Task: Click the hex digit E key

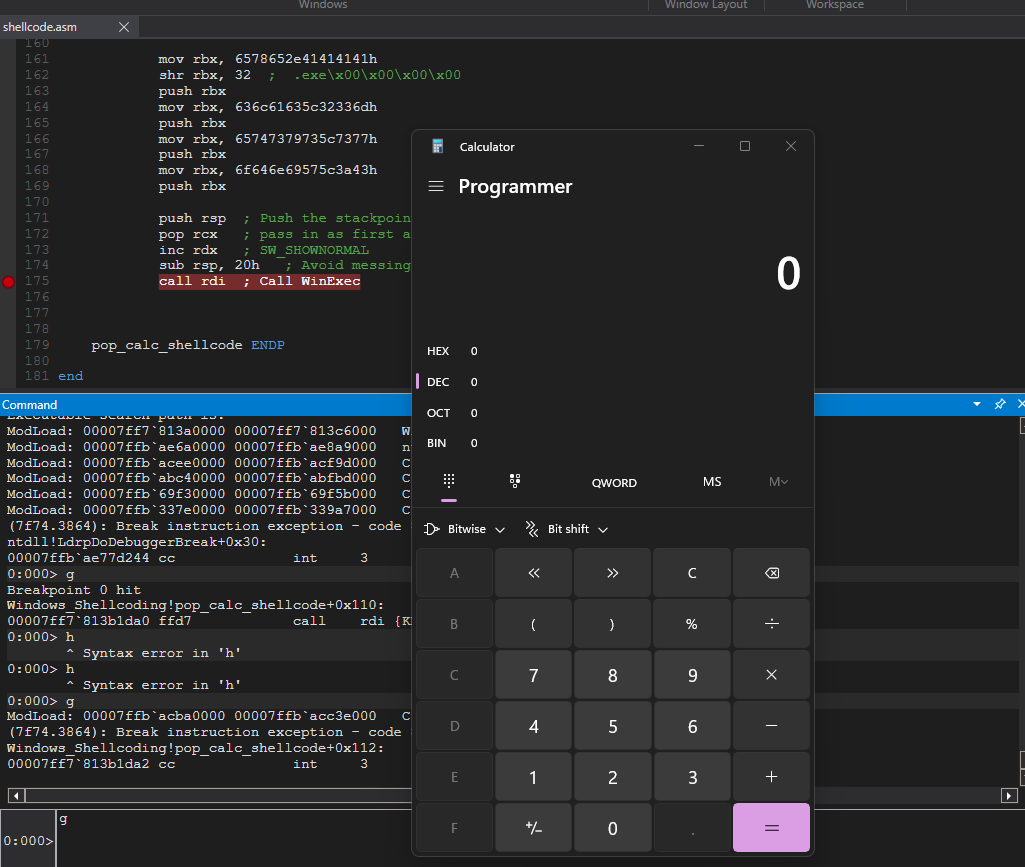Action: [454, 777]
